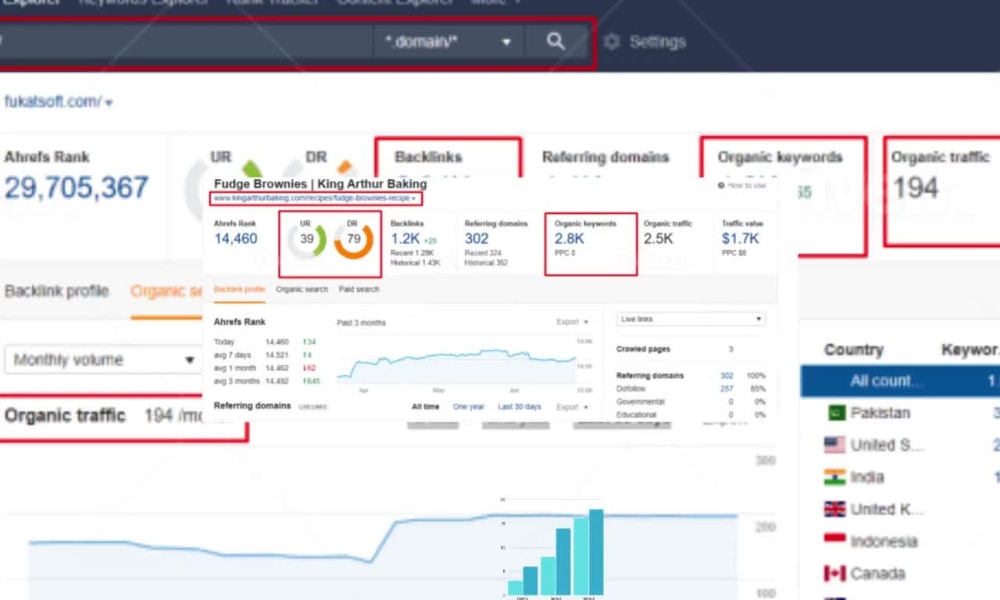Open the Live links dropdown
Viewport: 1000px width, 600px height.
point(691,319)
